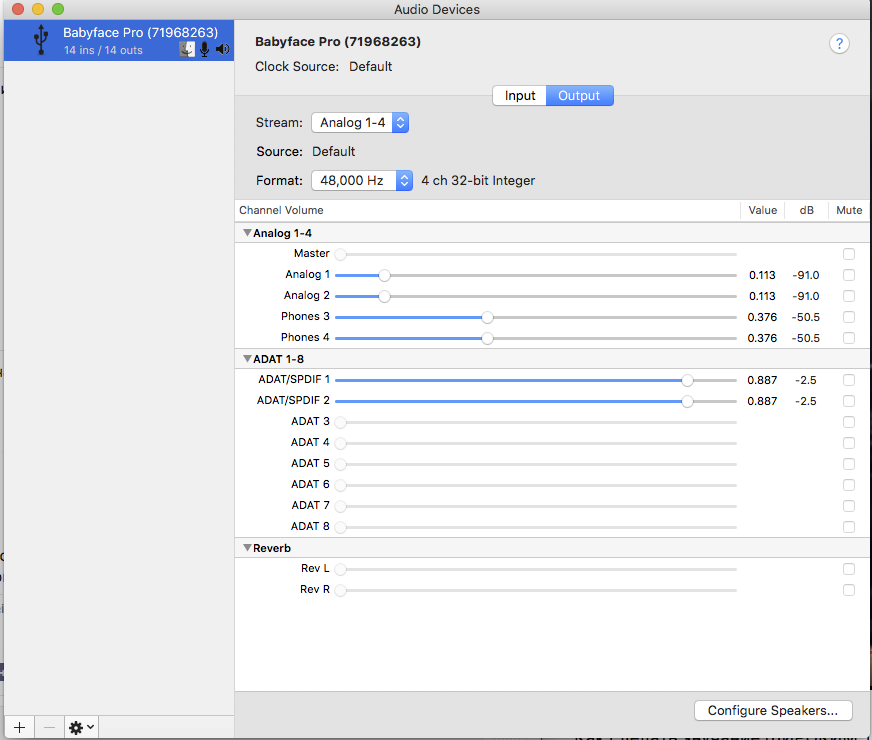The image size is (872, 740).
Task: Click the USB device icon for Babyface Pro
Action: (41, 40)
